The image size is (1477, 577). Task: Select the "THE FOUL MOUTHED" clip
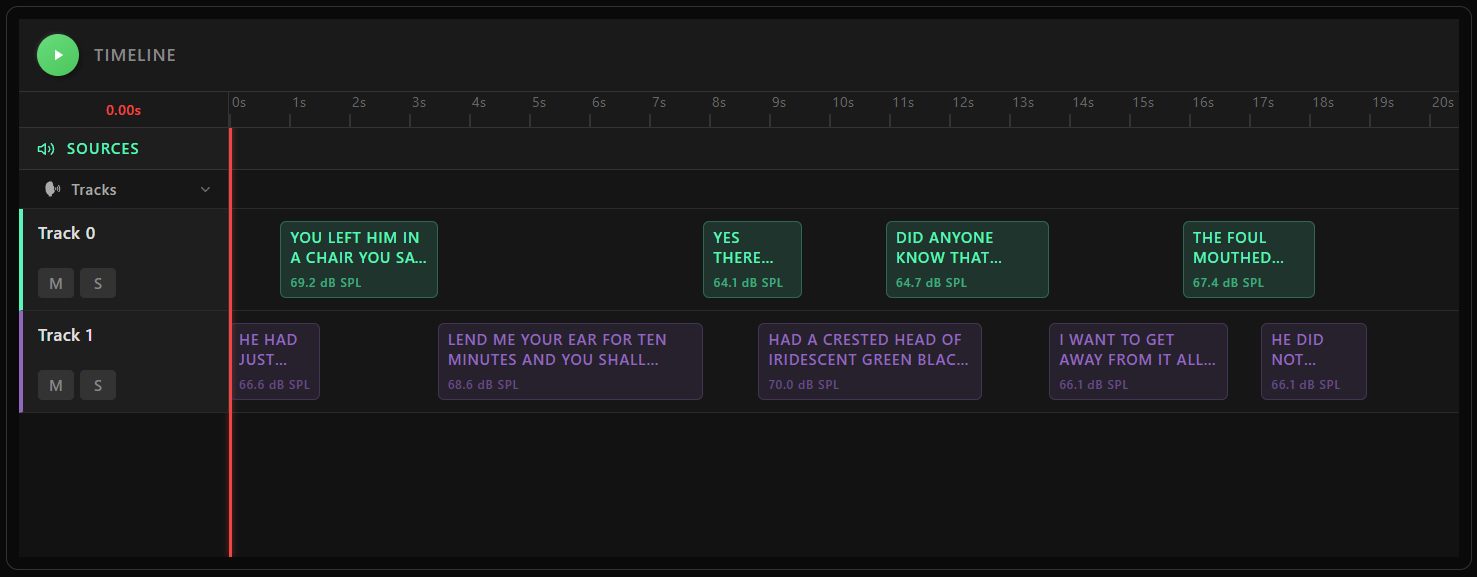pos(1248,259)
